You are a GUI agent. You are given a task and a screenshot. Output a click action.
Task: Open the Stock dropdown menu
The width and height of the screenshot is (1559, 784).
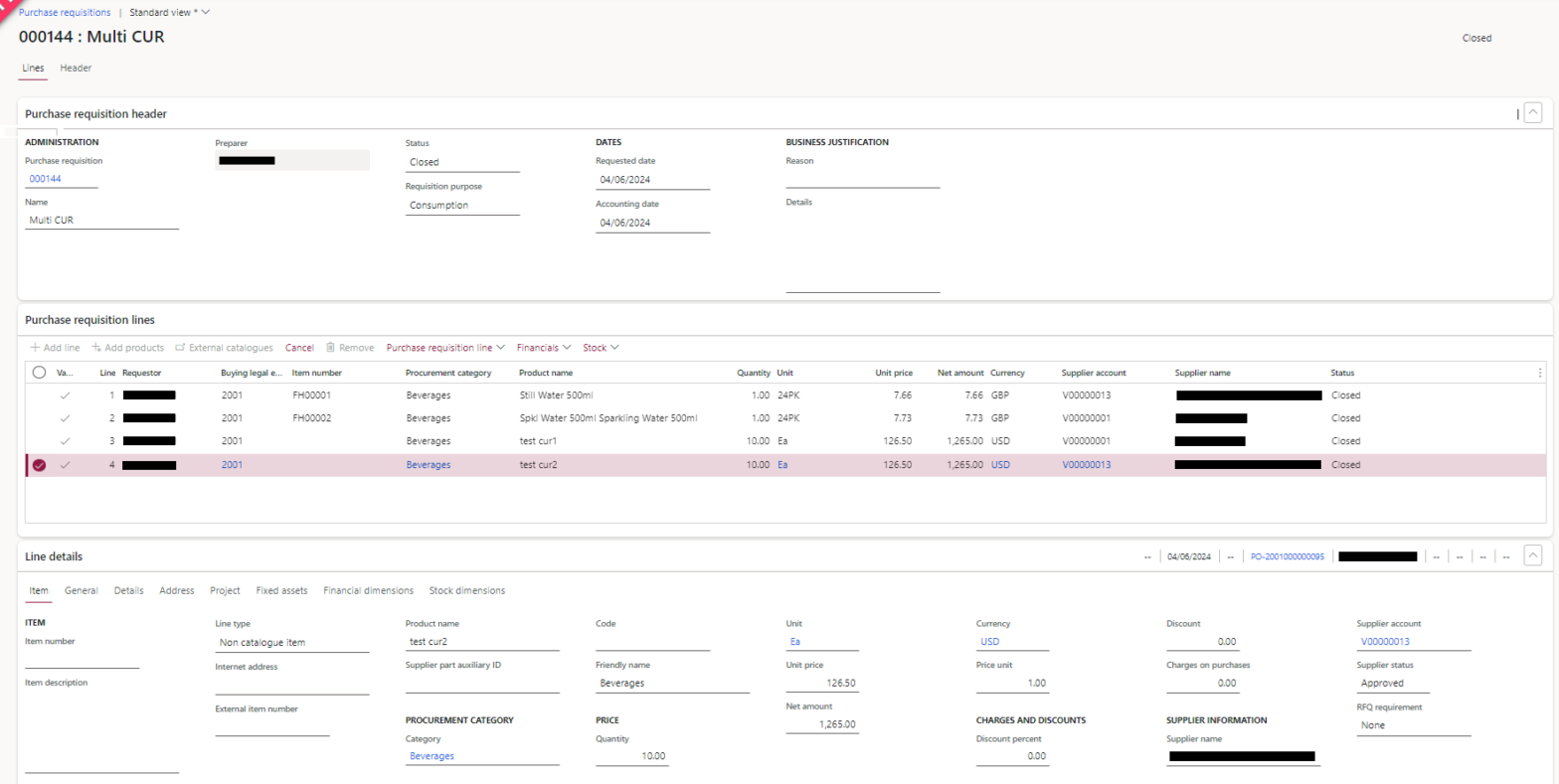coord(601,348)
